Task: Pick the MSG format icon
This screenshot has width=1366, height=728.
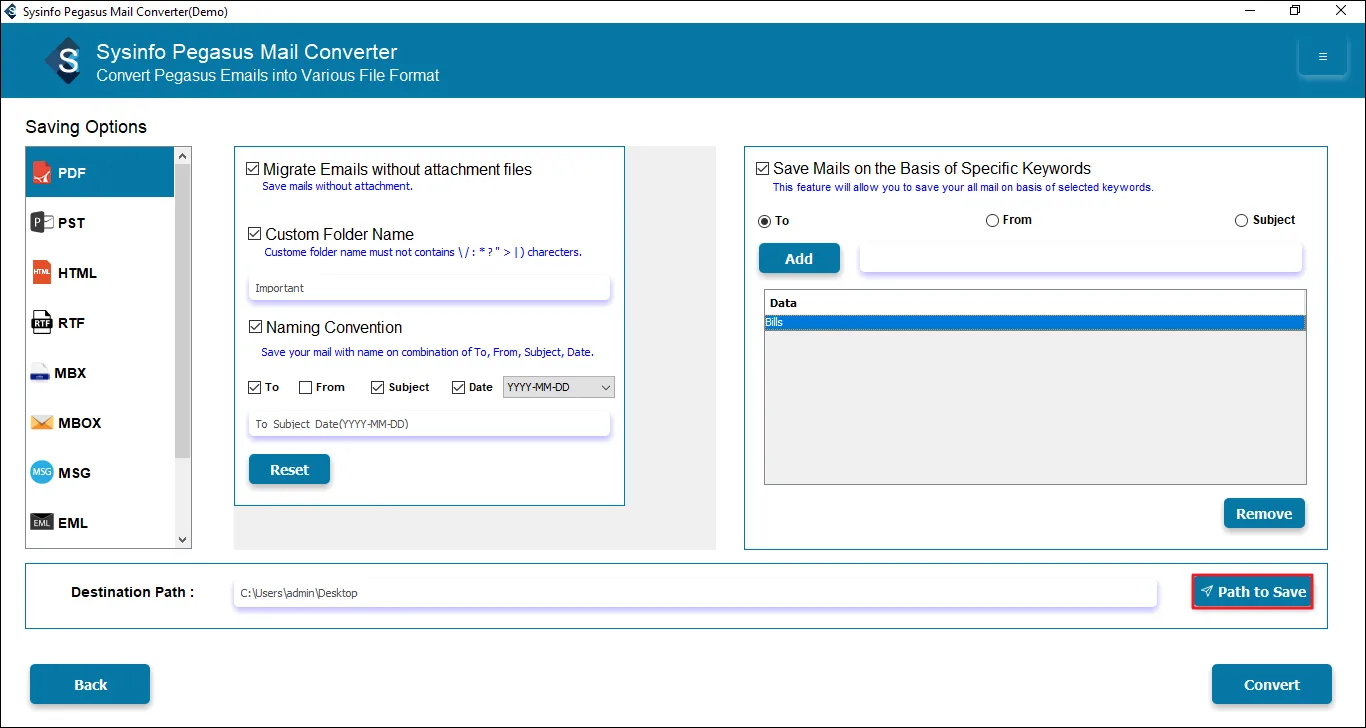Action: pyautogui.click(x=42, y=473)
